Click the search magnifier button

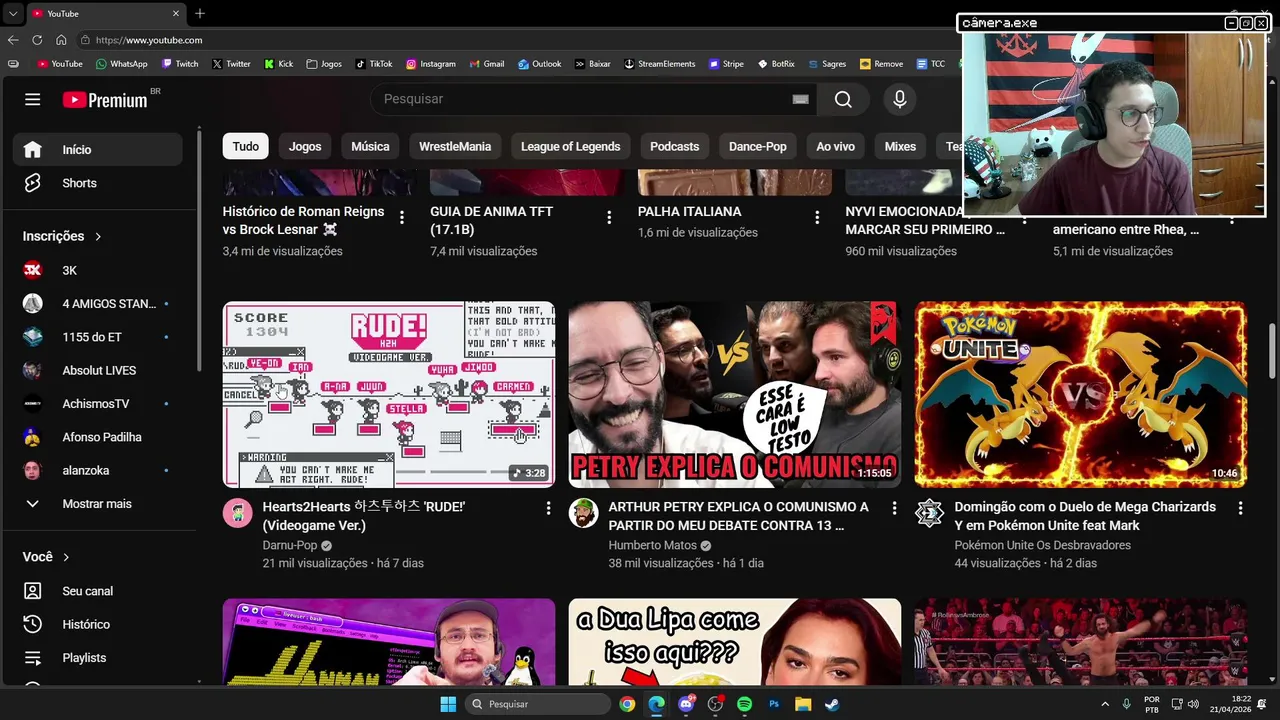click(843, 99)
